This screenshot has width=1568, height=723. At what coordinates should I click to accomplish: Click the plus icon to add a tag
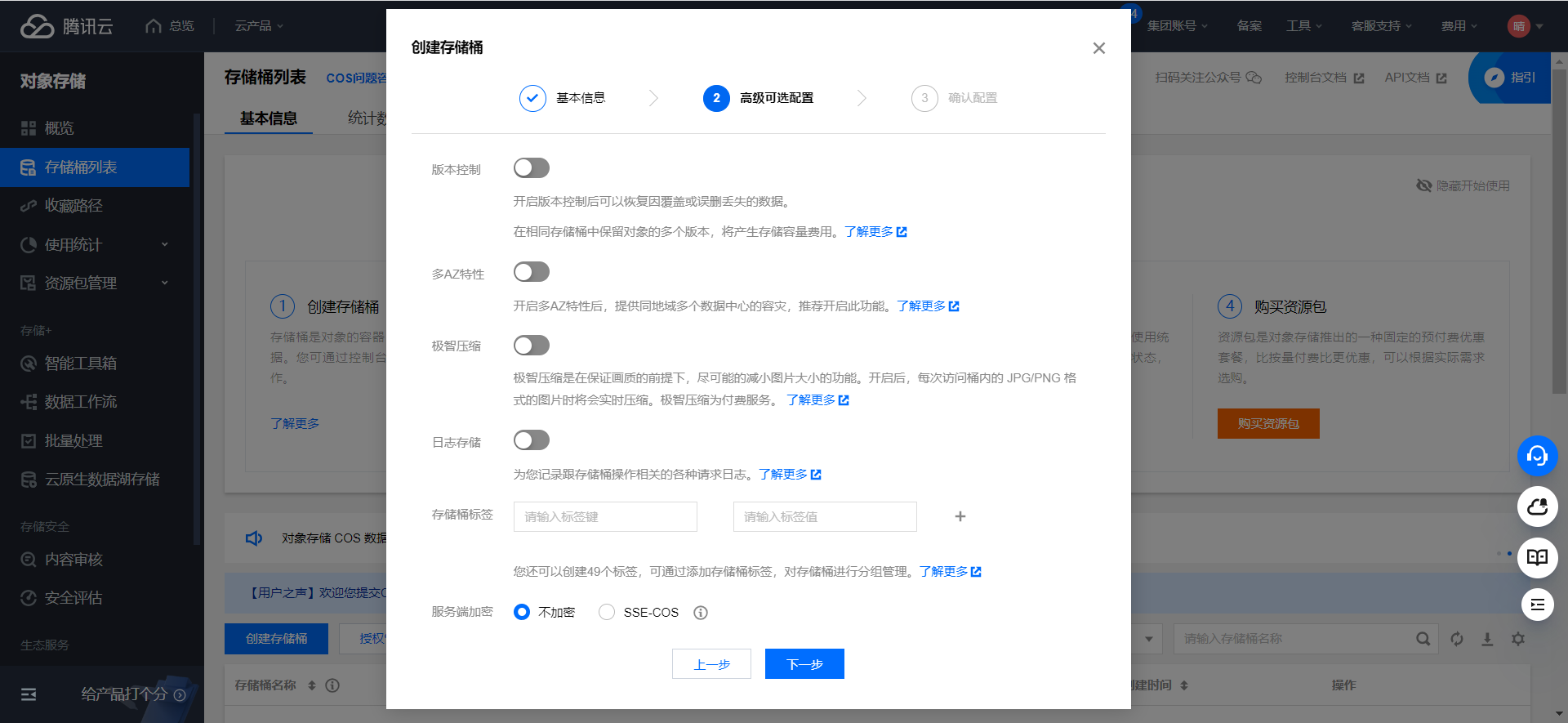(x=960, y=516)
